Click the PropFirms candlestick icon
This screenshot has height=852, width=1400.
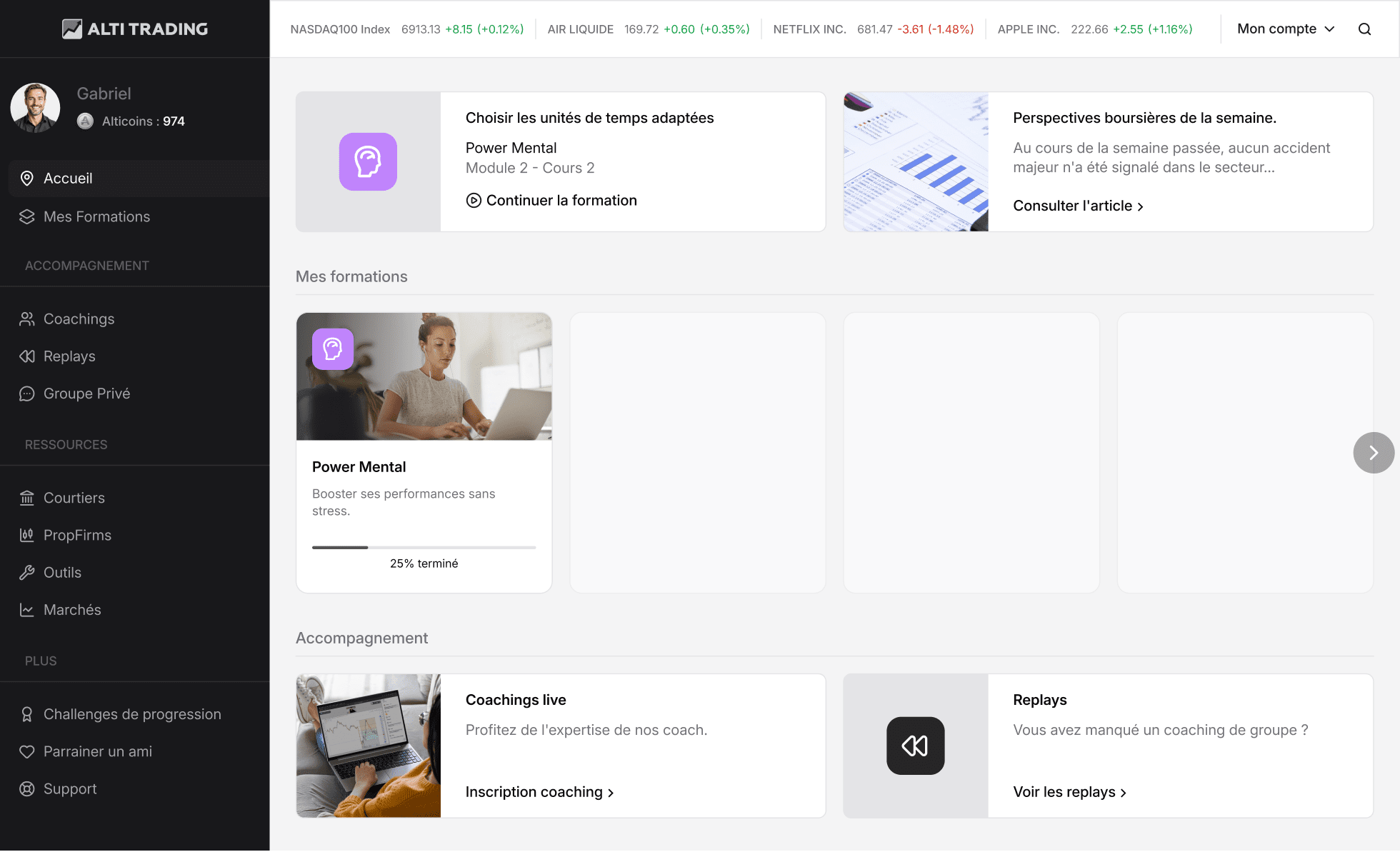pos(27,535)
